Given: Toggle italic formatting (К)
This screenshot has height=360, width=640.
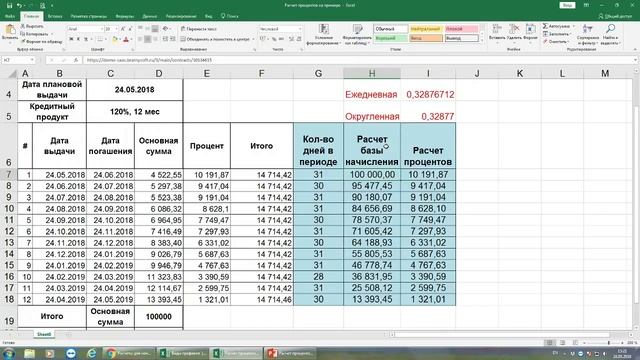Looking at the screenshot, I should (x=78, y=39).
